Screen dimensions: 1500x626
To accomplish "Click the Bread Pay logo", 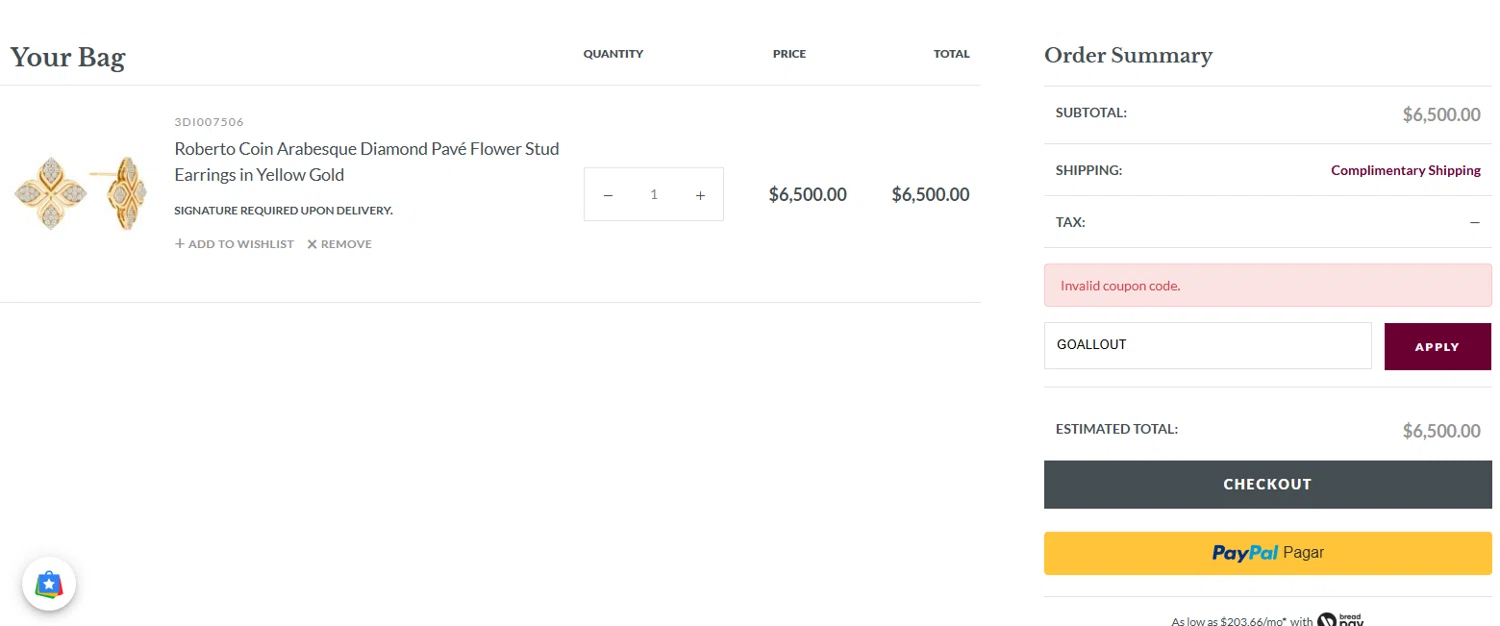I will 1341,619.
